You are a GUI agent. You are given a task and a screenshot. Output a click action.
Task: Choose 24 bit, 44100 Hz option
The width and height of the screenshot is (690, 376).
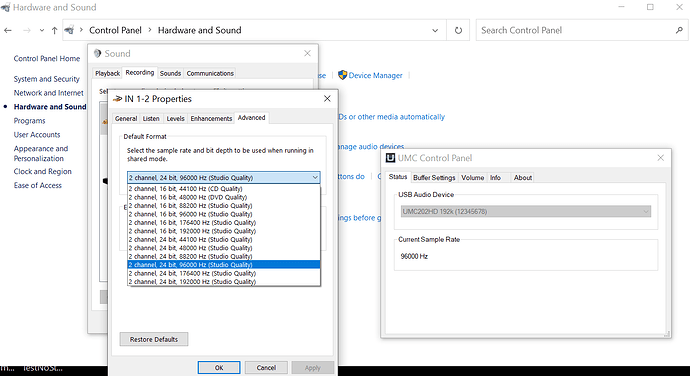(224, 240)
